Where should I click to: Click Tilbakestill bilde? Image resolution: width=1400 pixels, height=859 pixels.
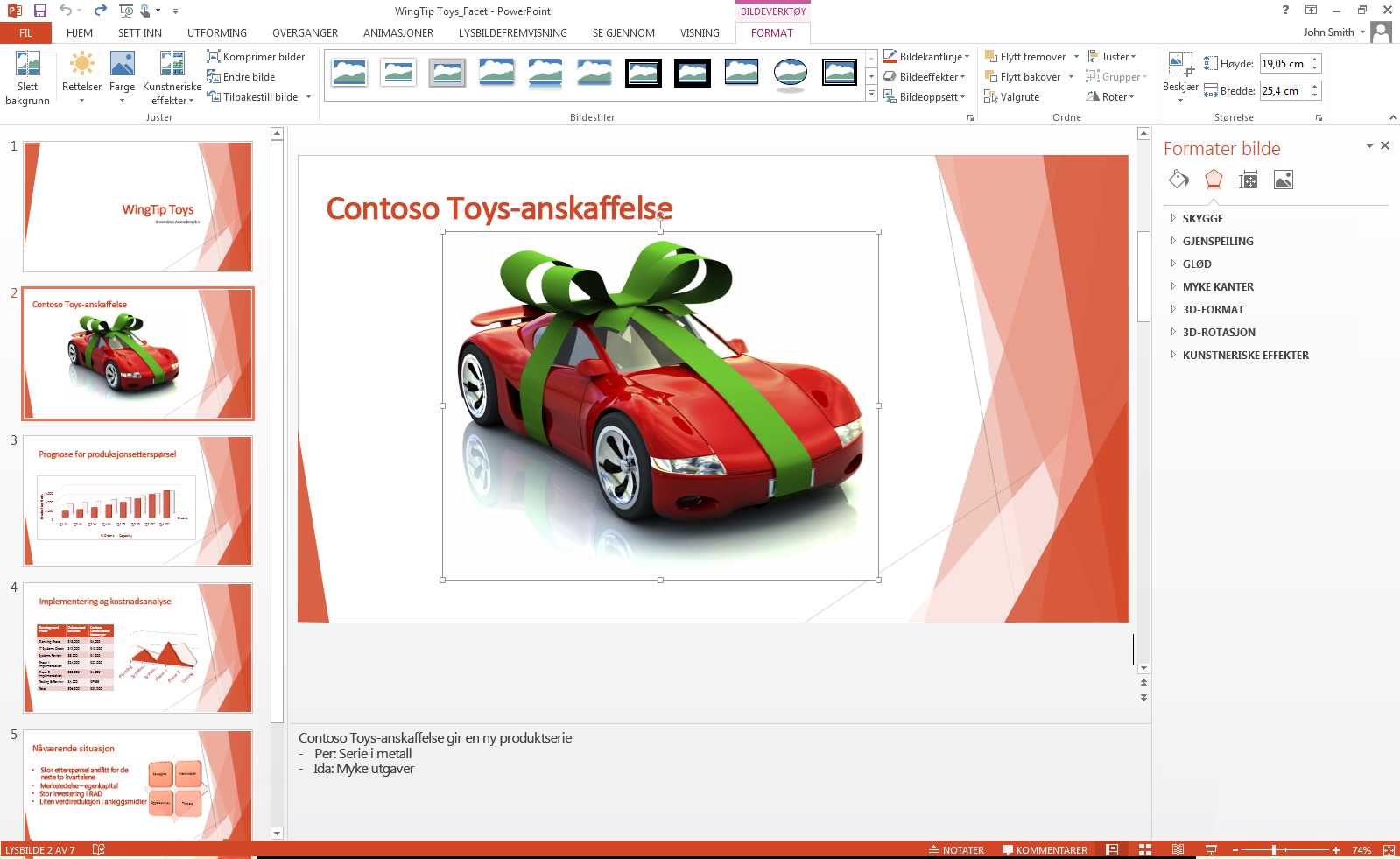coord(259,97)
